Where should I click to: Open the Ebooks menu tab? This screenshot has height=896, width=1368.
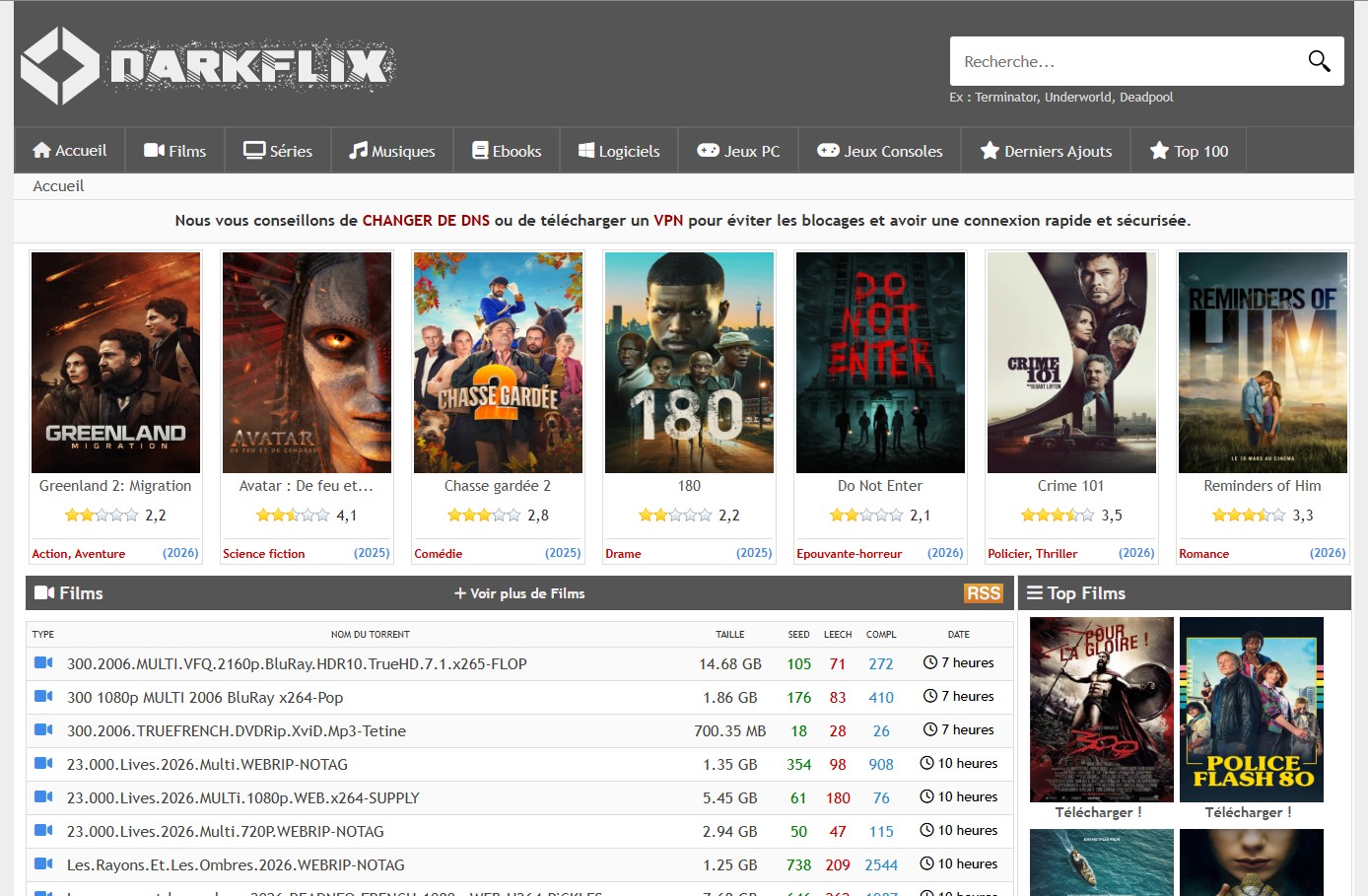coord(507,151)
